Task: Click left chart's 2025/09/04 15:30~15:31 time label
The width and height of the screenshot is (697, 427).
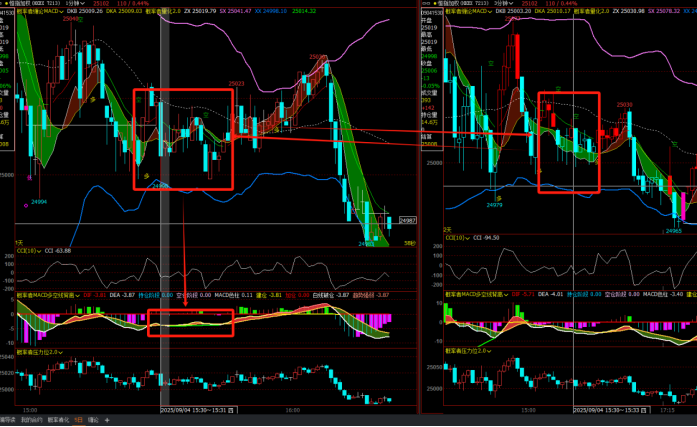Action: click(x=193, y=409)
